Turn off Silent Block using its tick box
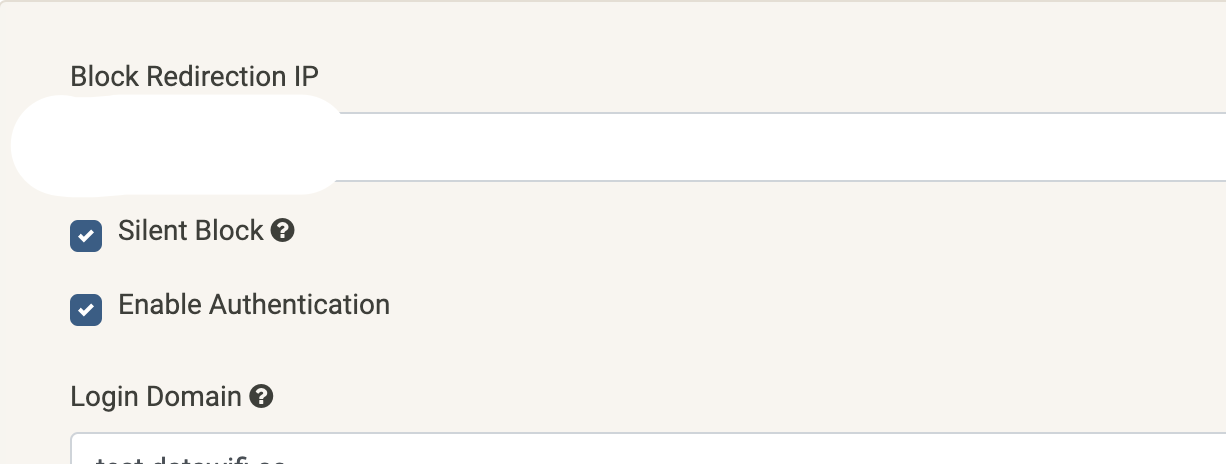 pos(86,236)
